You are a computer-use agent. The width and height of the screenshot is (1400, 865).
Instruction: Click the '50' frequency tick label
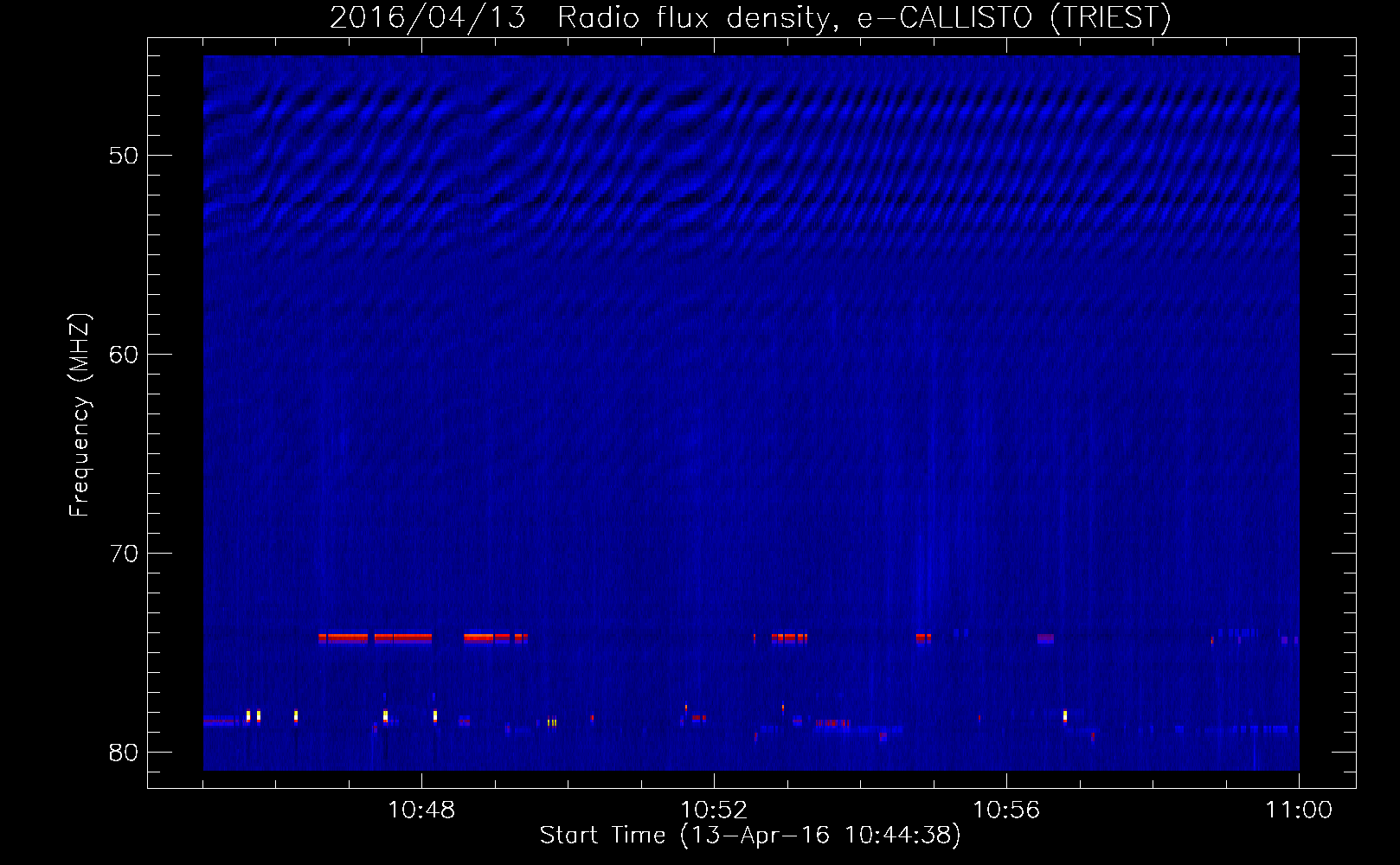[x=124, y=156]
